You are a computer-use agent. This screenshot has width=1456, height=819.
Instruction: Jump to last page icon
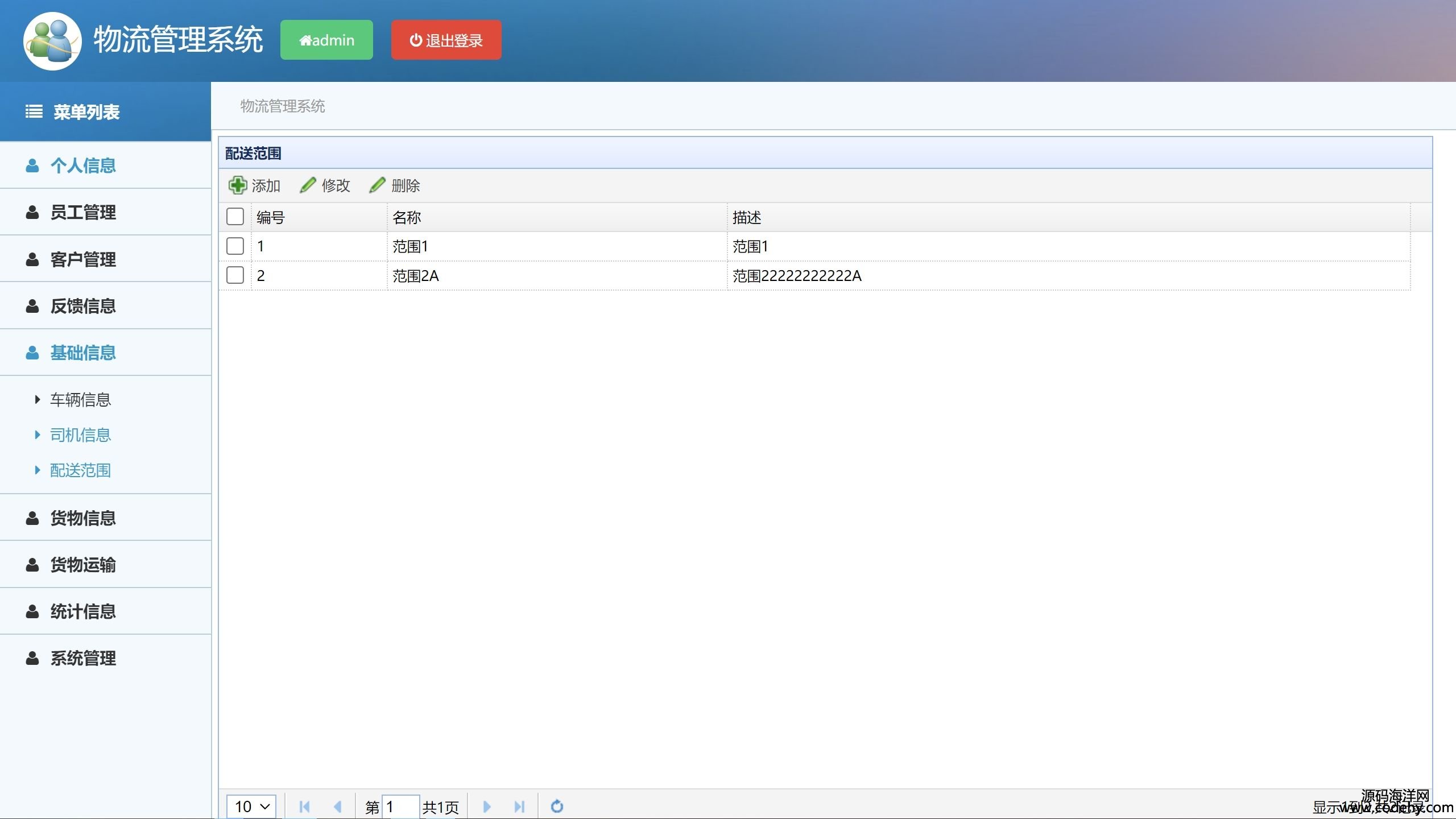[519, 806]
